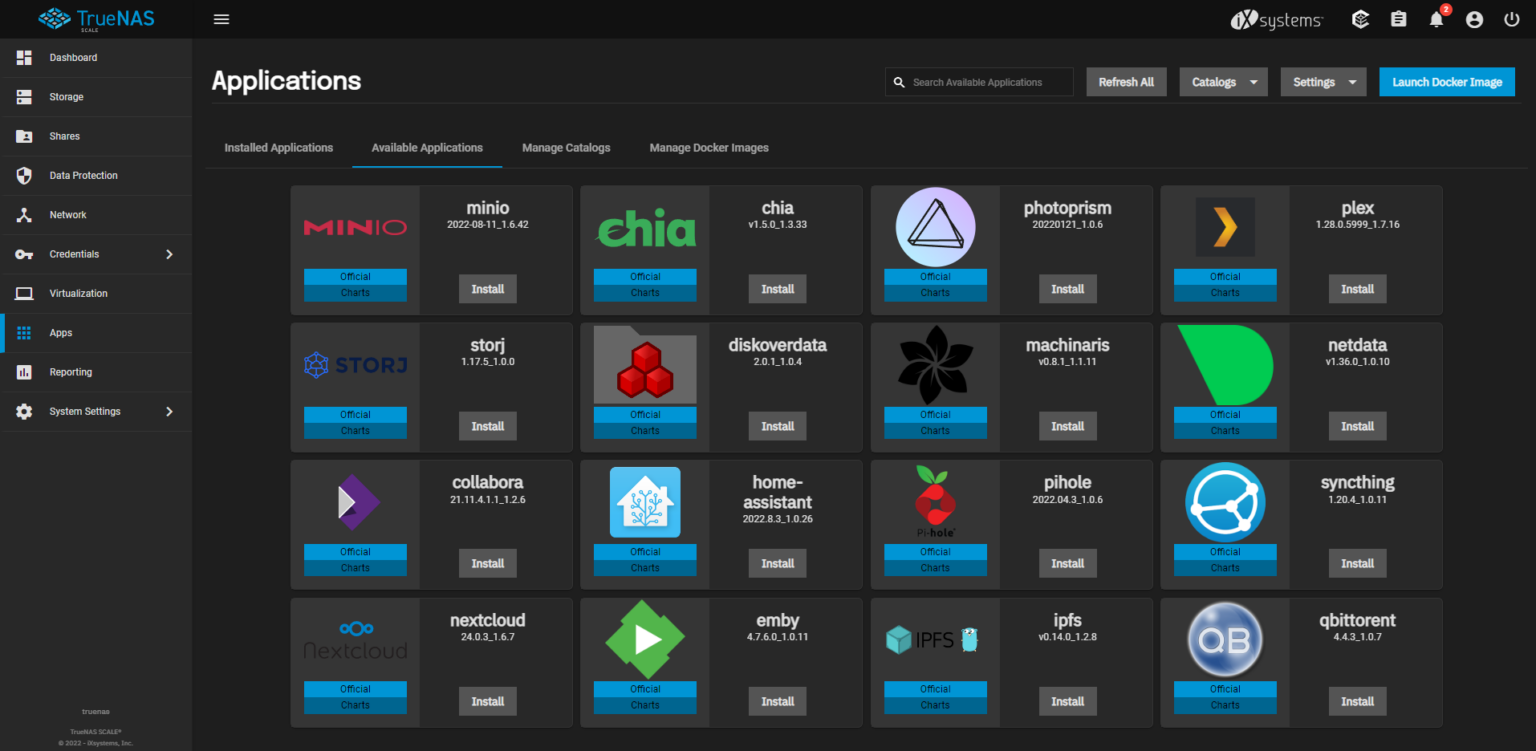The image size is (1536, 751).
Task: Open the Settings dropdown menu
Action: tap(1323, 81)
